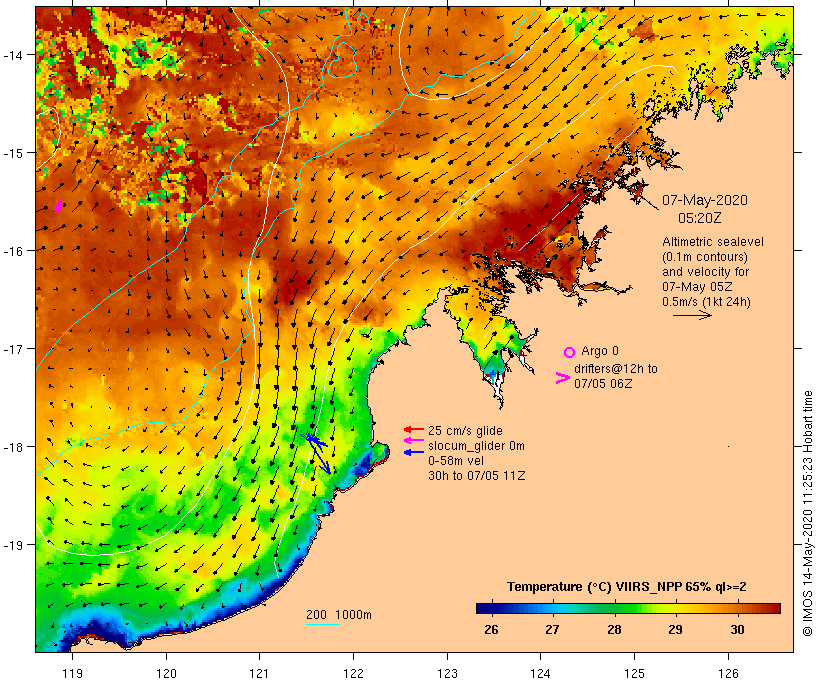Click the longitude label 124

pyautogui.click(x=540, y=673)
